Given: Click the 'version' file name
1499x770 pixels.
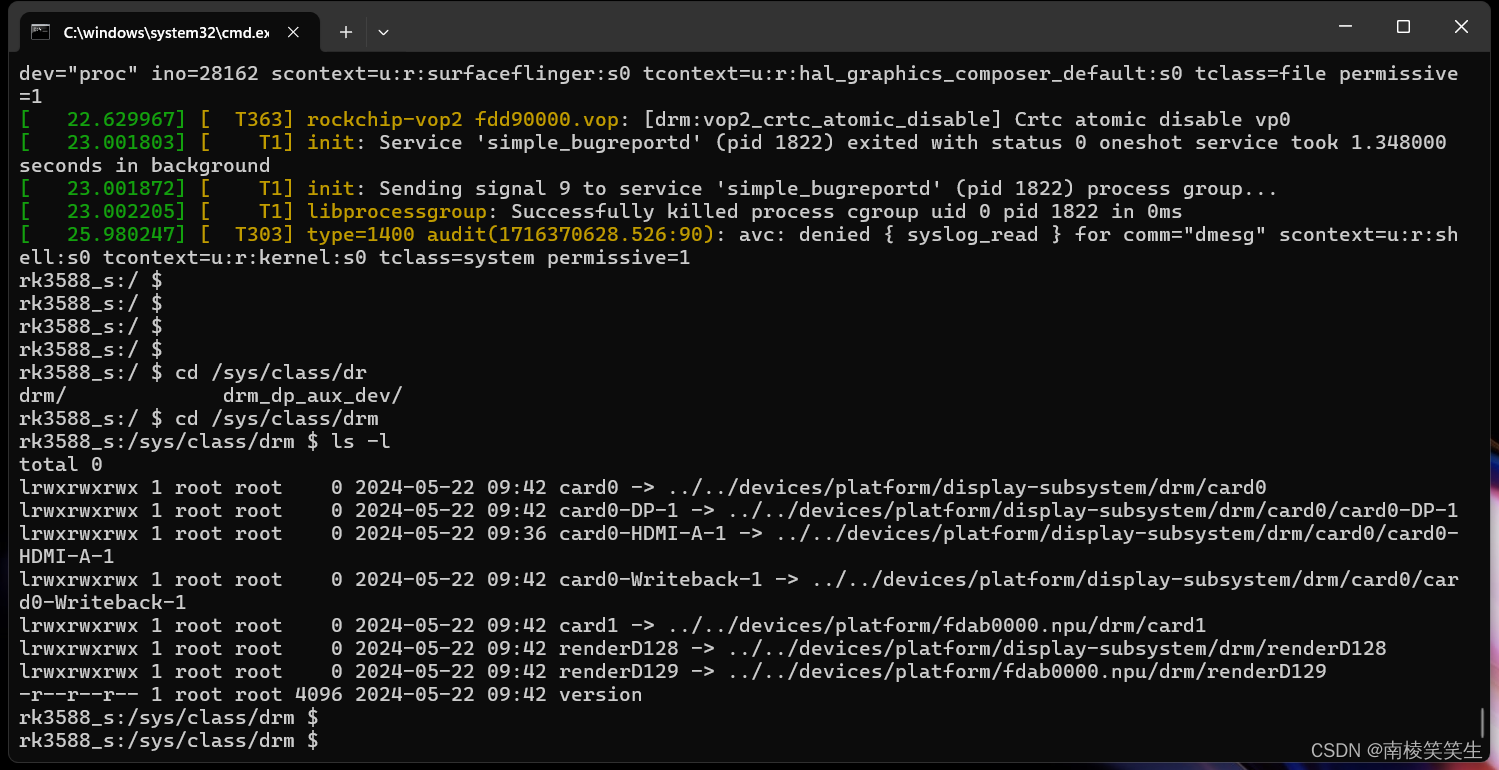Looking at the screenshot, I should click(600, 694).
